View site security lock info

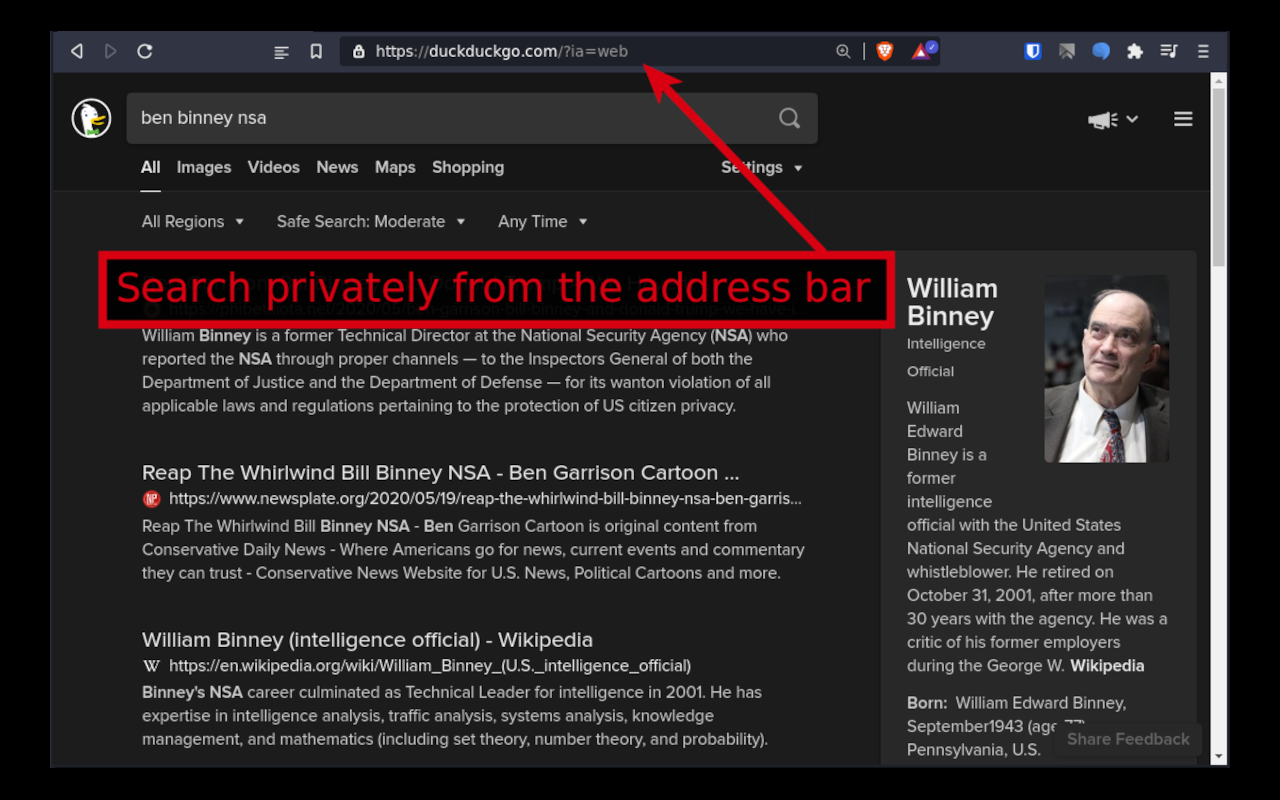[x=358, y=51]
